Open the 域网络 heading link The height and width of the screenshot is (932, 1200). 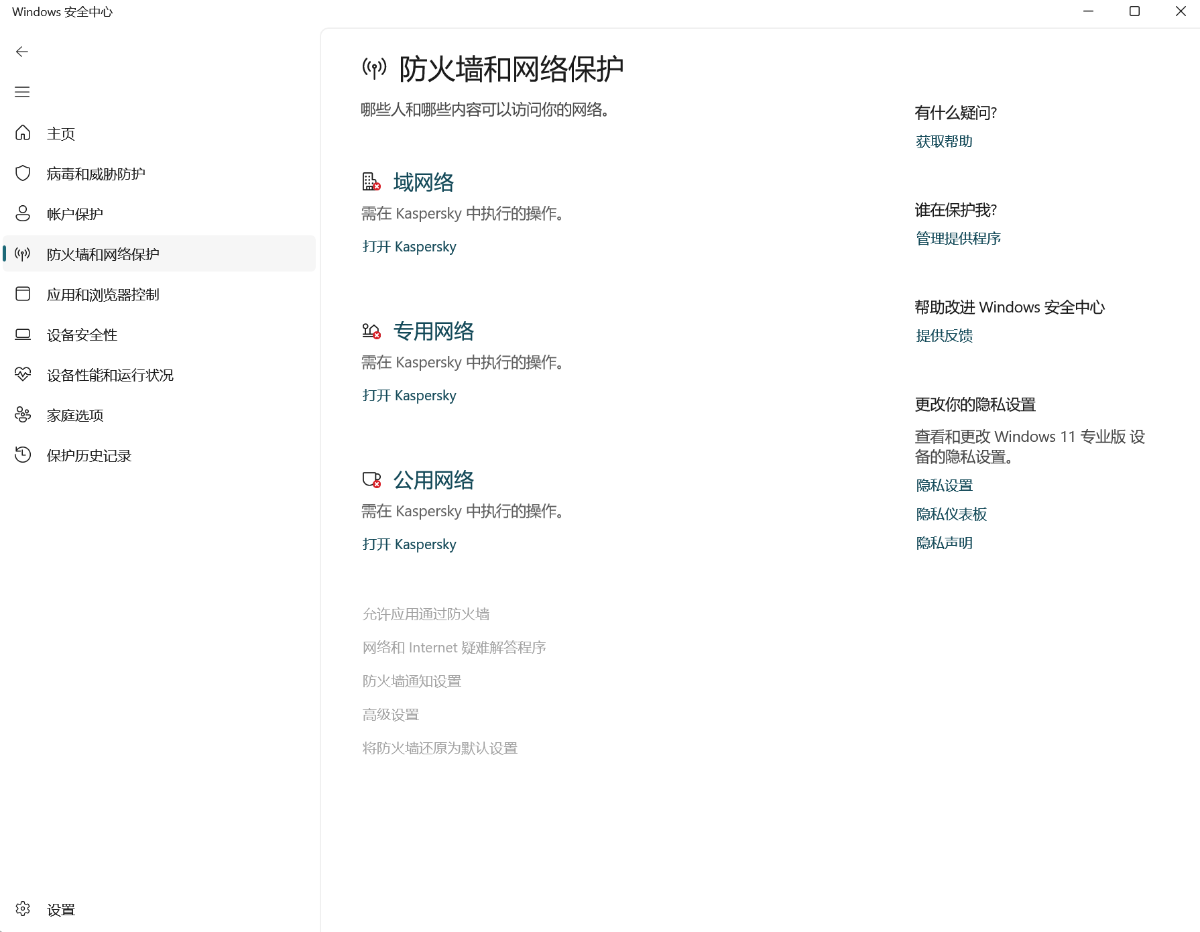(424, 182)
